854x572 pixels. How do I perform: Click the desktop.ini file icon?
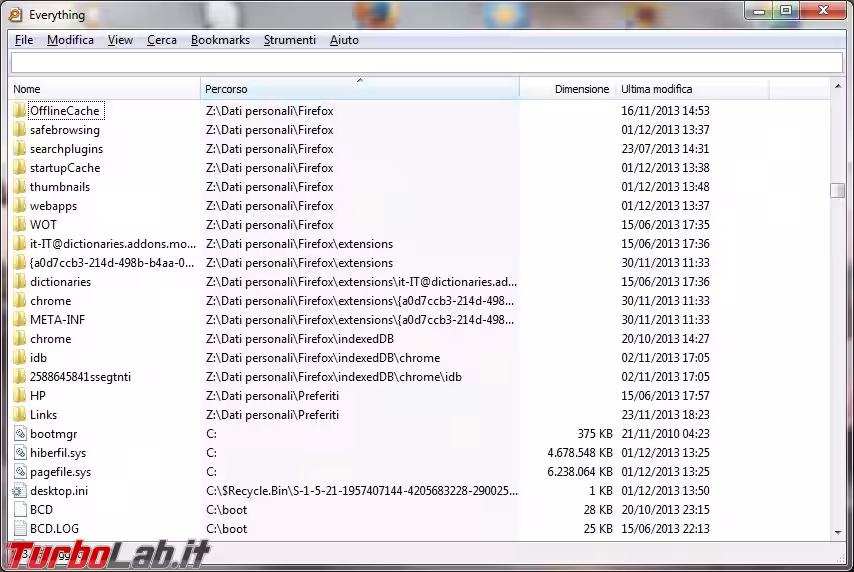20,491
